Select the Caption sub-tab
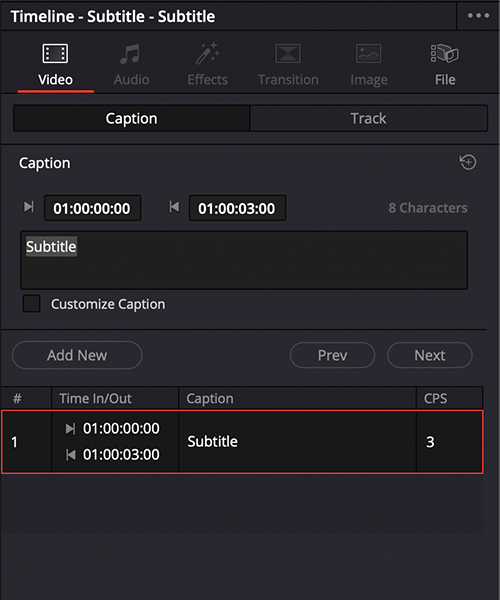The image size is (500, 600). coord(132,119)
